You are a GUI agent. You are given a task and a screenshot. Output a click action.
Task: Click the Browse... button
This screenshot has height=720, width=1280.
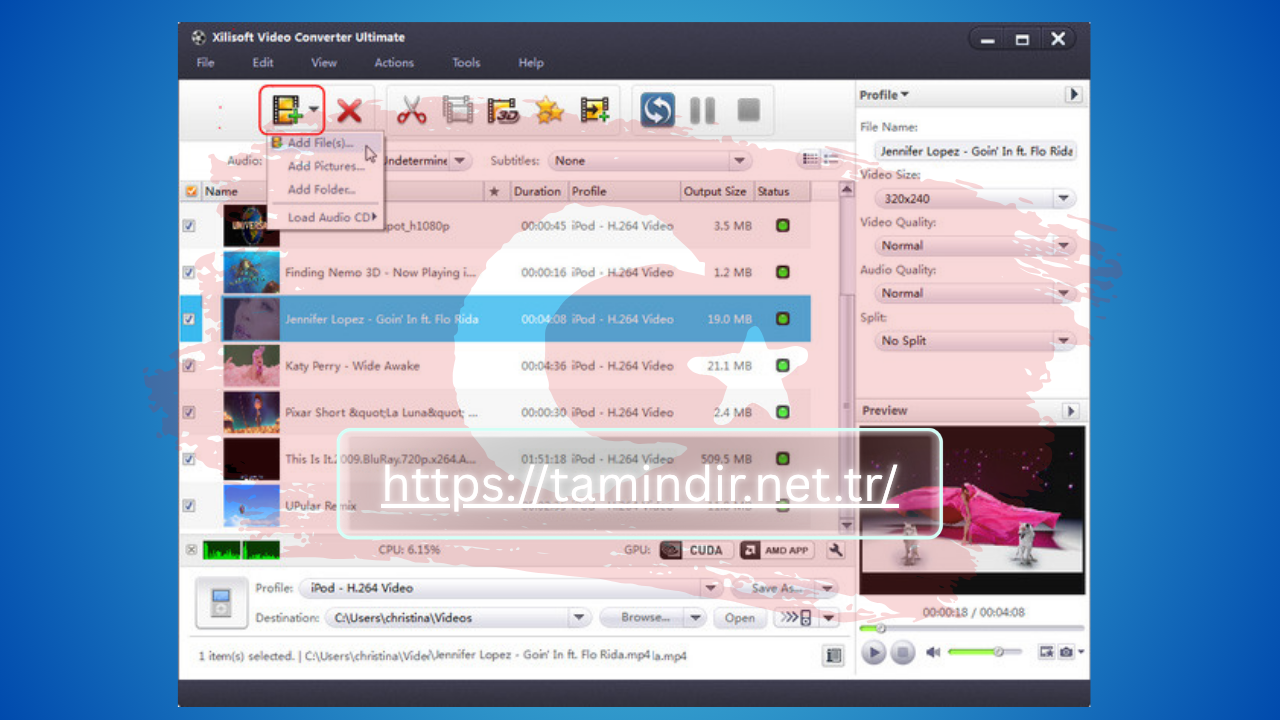click(x=643, y=618)
